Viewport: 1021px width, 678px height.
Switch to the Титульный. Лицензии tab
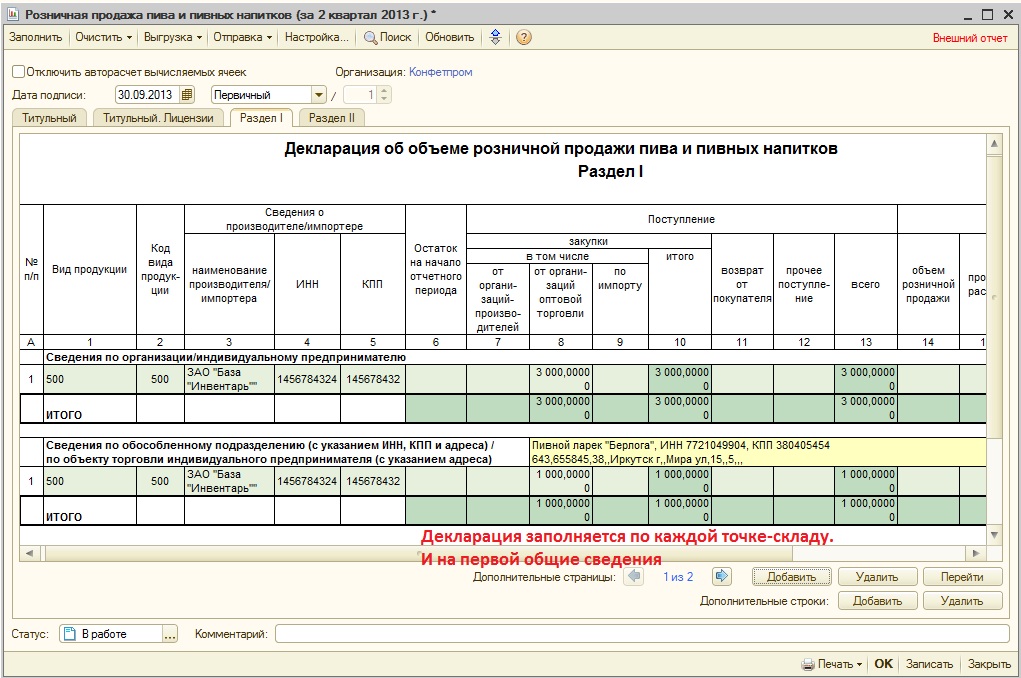click(158, 118)
